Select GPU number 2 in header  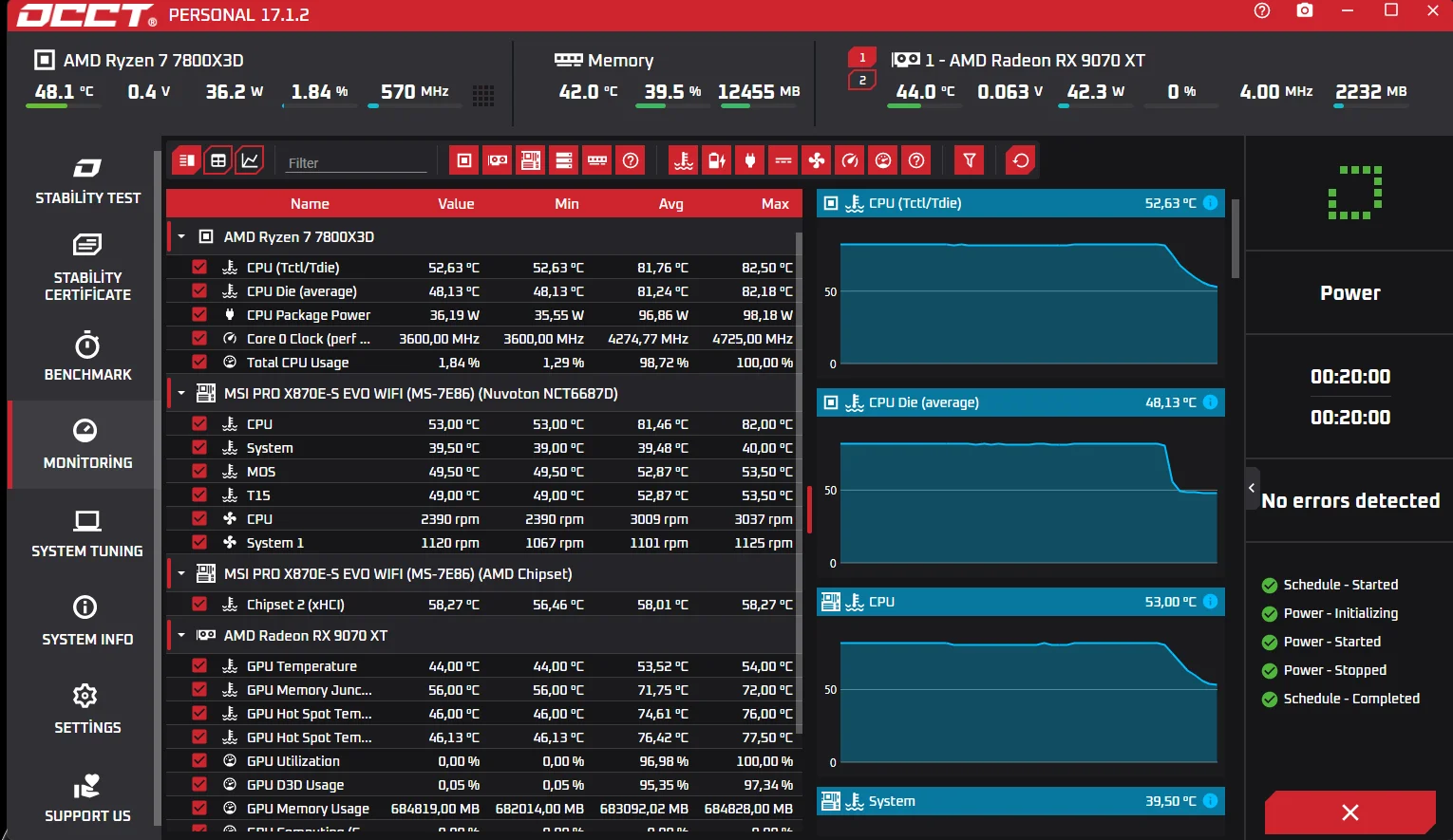click(862, 81)
